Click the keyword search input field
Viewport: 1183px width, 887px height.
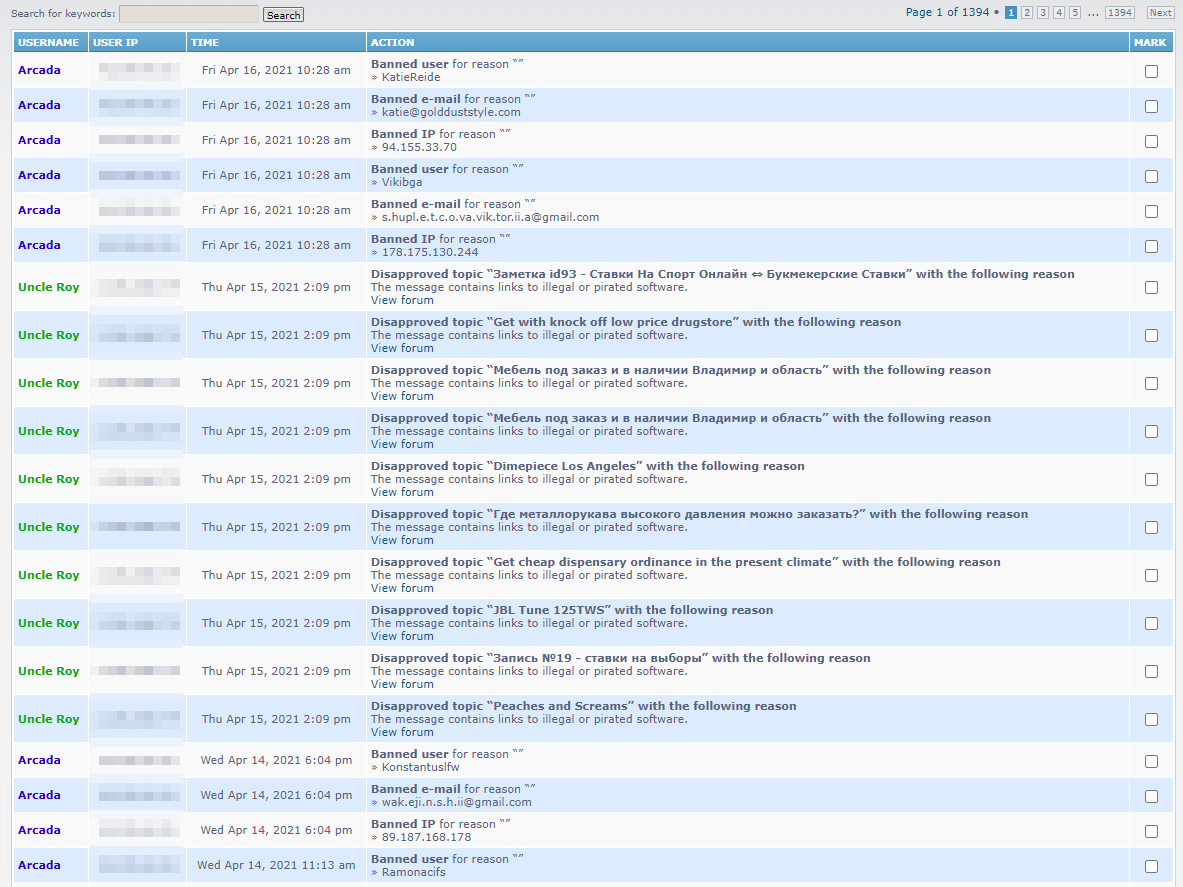tap(189, 14)
